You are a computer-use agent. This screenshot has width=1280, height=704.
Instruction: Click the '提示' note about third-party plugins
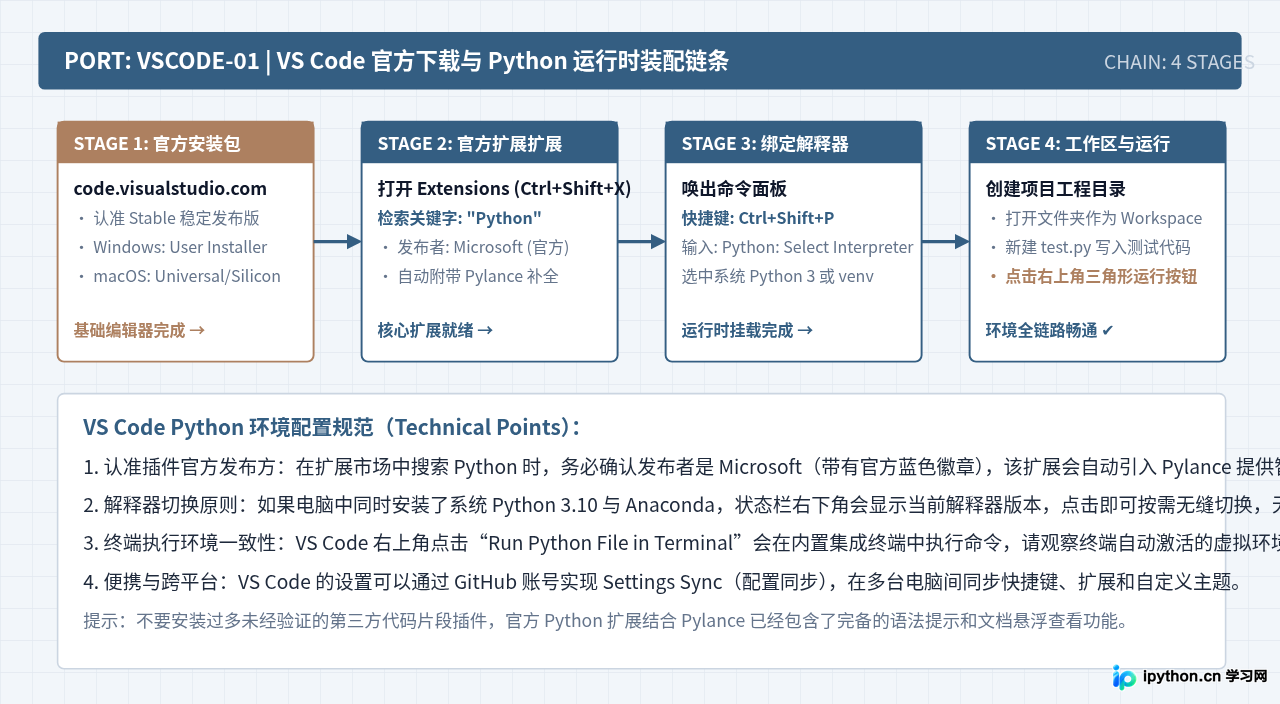[605, 621]
